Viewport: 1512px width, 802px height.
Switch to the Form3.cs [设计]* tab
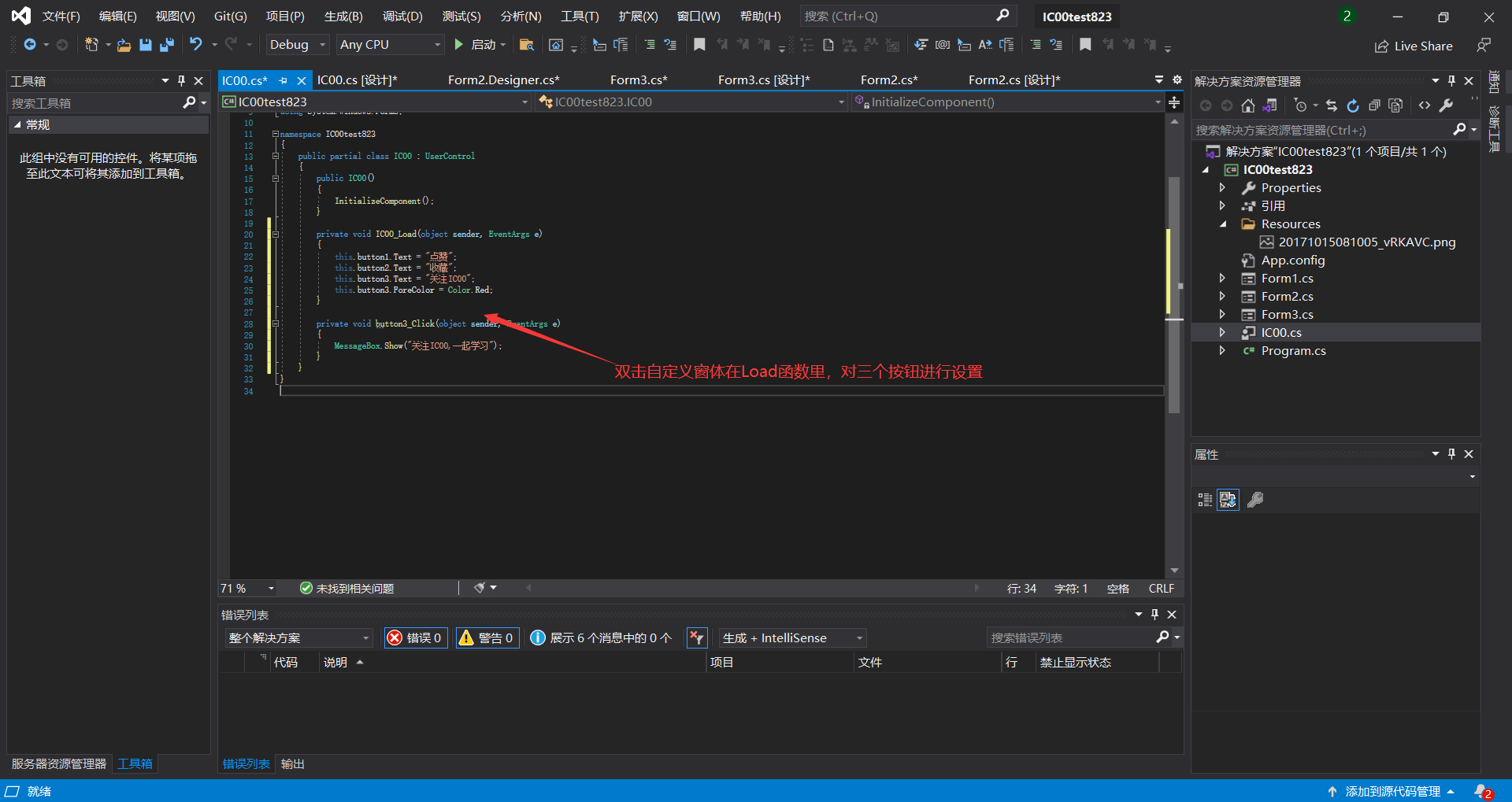pyautogui.click(x=764, y=79)
